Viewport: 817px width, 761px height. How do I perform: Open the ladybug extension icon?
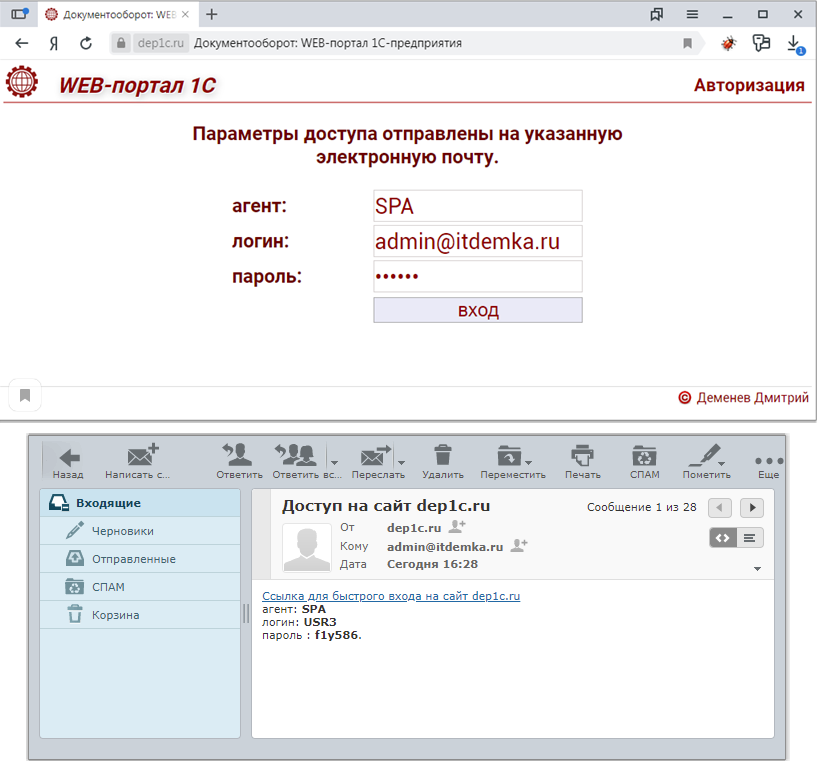coord(728,43)
